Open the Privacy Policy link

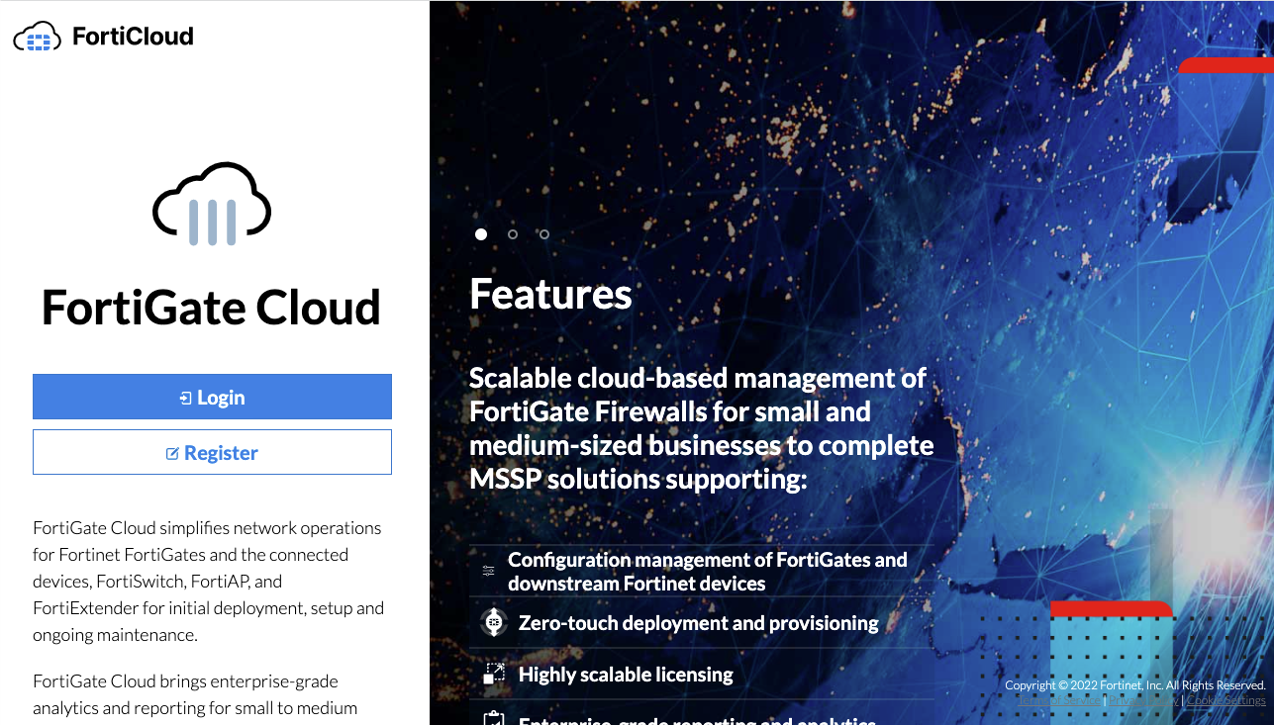coord(1144,700)
